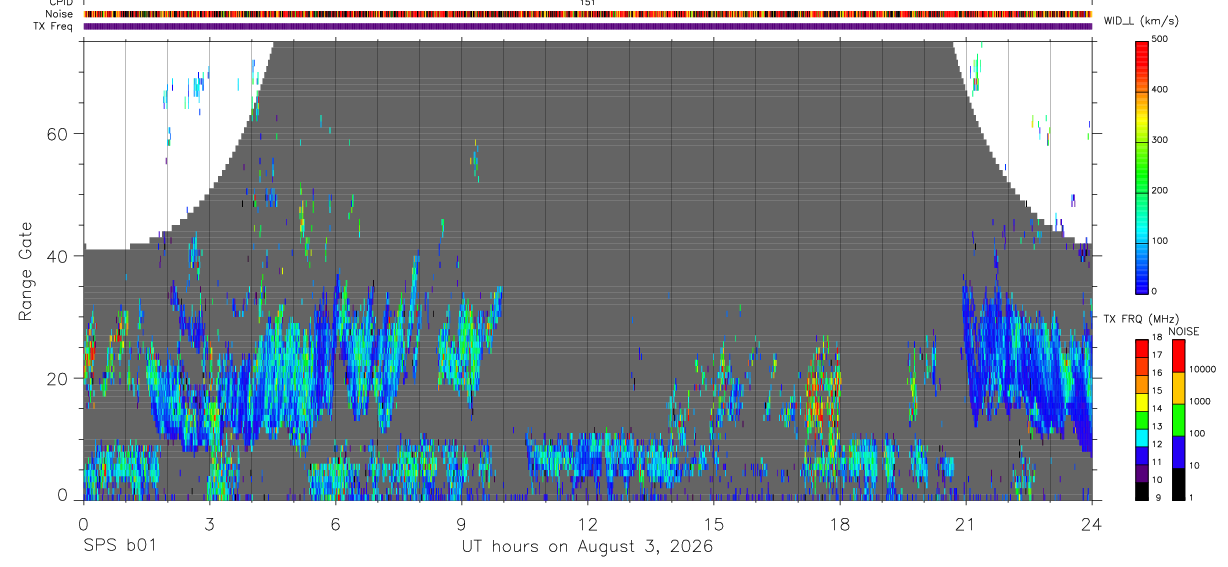The height and width of the screenshot is (567, 1228).
Task: Click the CPID number 151
Action: tap(588, 3)
